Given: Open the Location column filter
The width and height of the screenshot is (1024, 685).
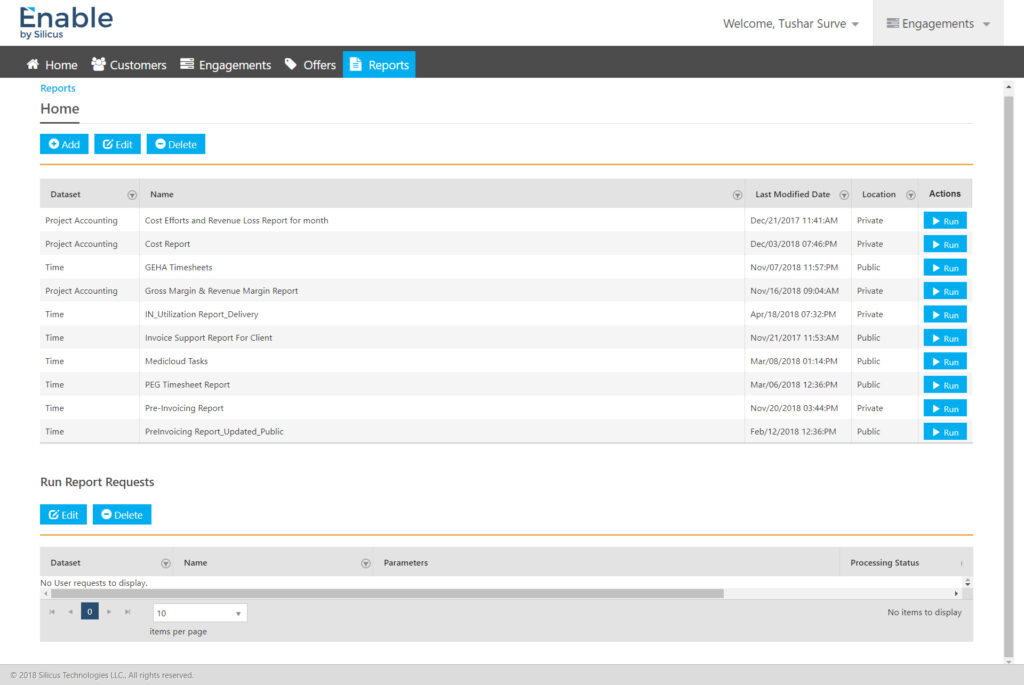Looking at the screenshot, I should tap(910, 195).
